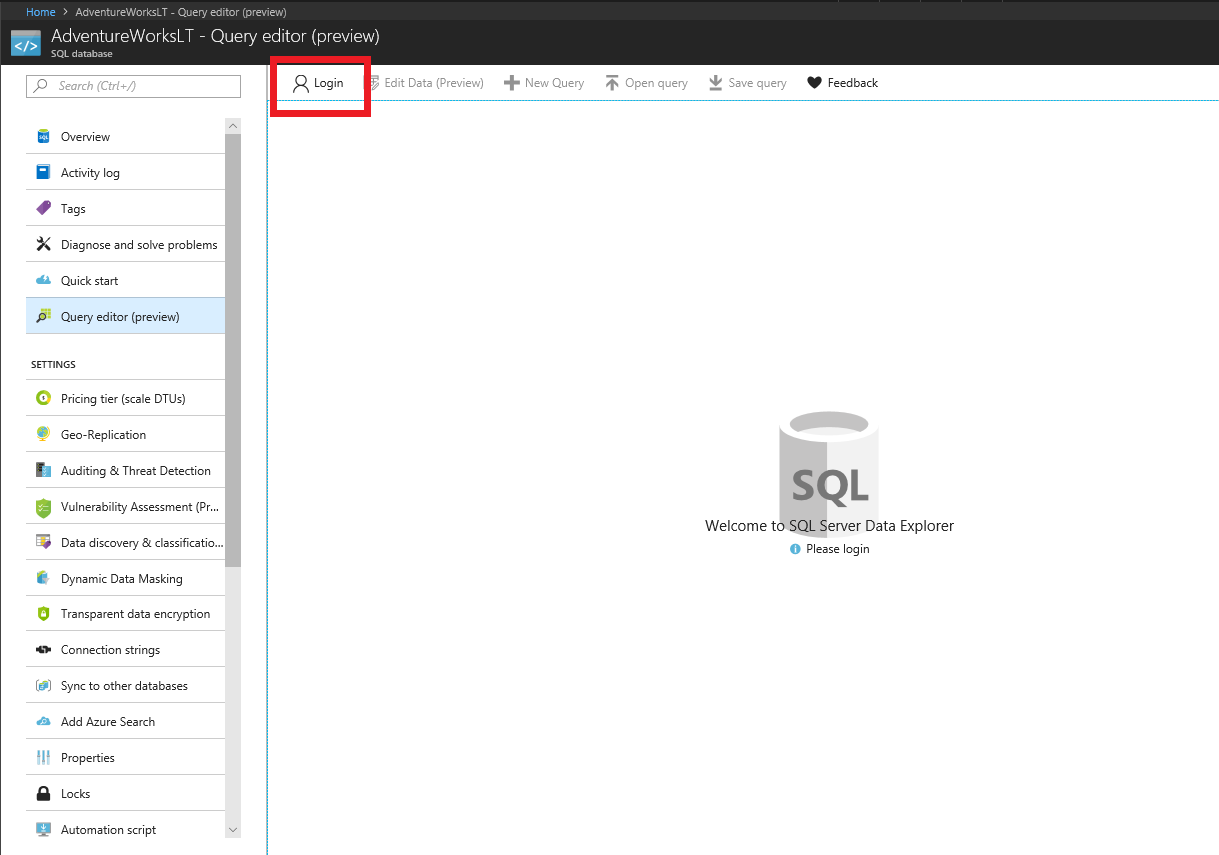Screen dimensions: 1219x855
Task: Click the Vulnerability Assessment shield icon
Action: (43, 506)
